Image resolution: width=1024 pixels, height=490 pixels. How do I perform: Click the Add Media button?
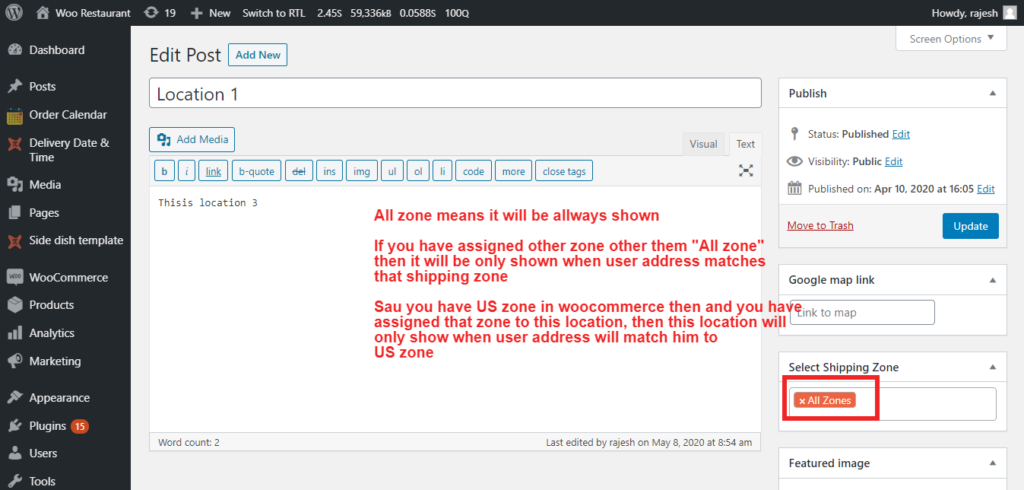pyautogui.click(x=192, y=139)
